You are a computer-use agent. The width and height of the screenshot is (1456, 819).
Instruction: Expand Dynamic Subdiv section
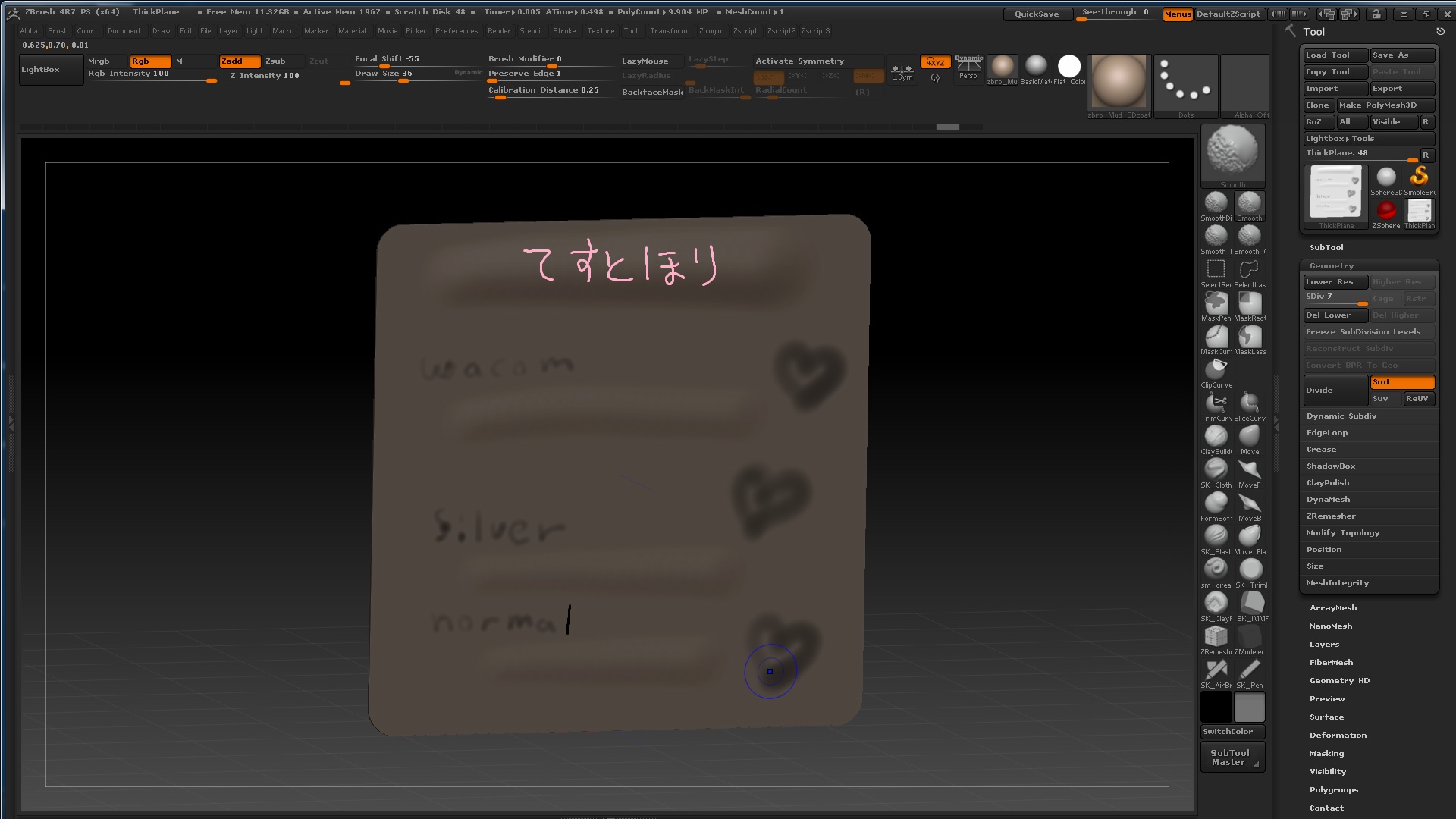coord(1341,416)
